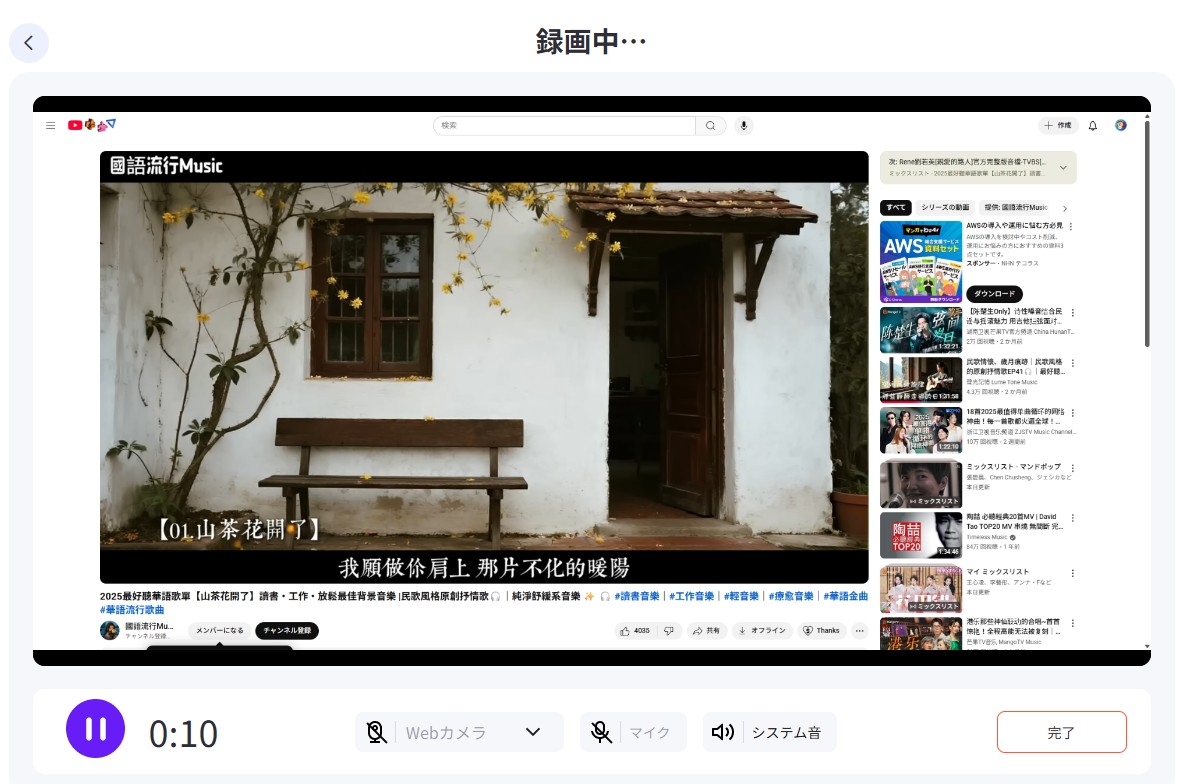Focus the YouTube search field

tap(564, 126)
